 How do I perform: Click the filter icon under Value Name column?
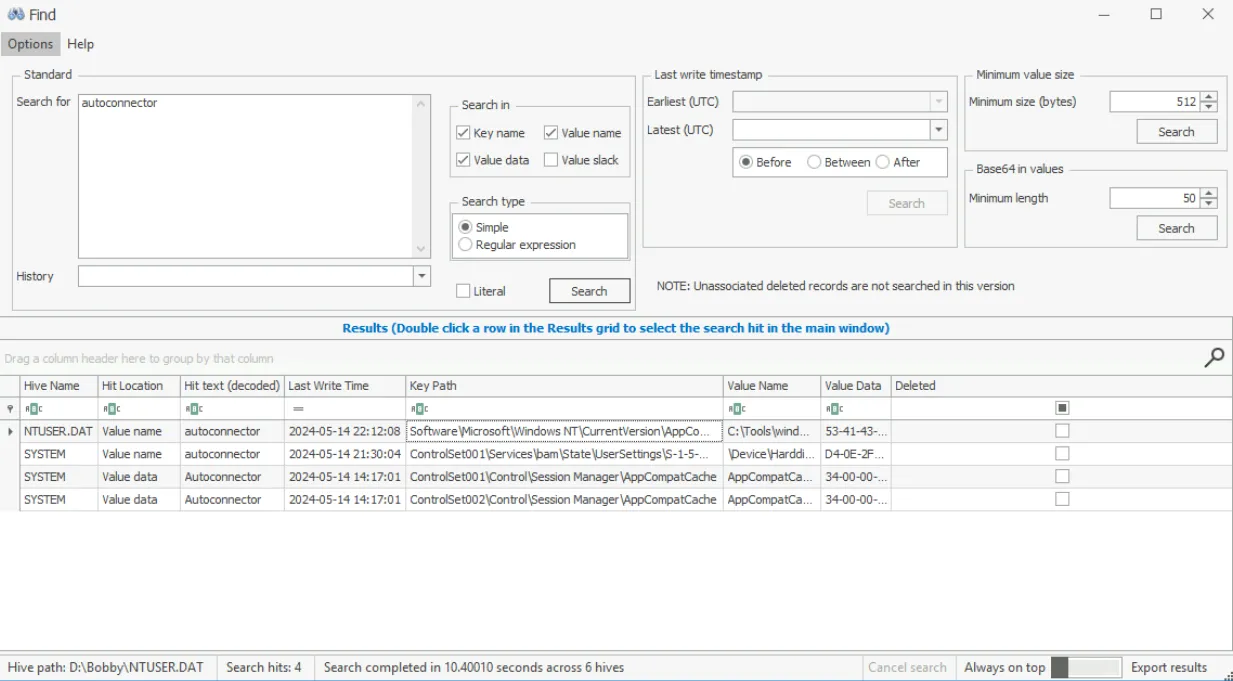click(737, 409)
